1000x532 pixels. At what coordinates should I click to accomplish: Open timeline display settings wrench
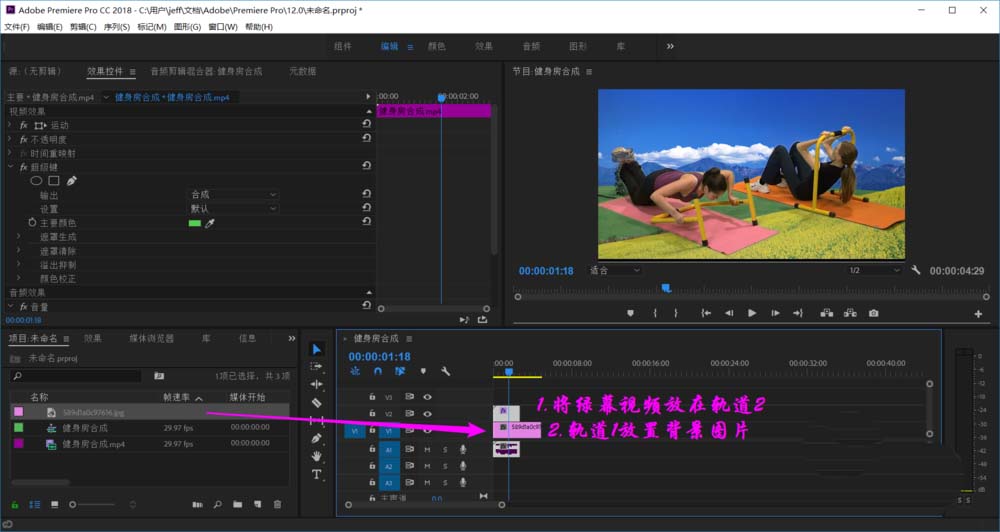pos(445,371)
